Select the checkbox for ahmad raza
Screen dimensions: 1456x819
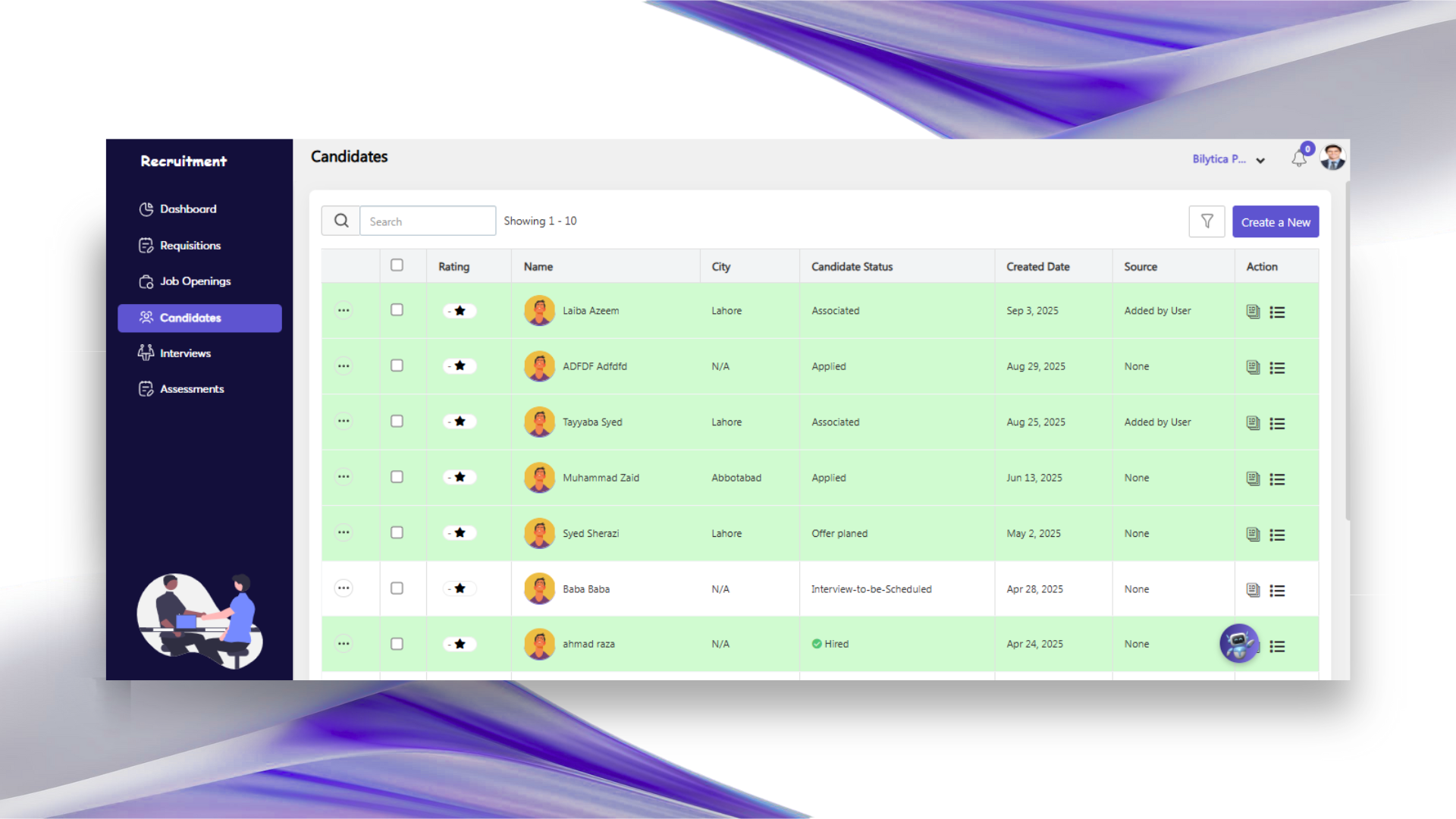pos(397,644)
